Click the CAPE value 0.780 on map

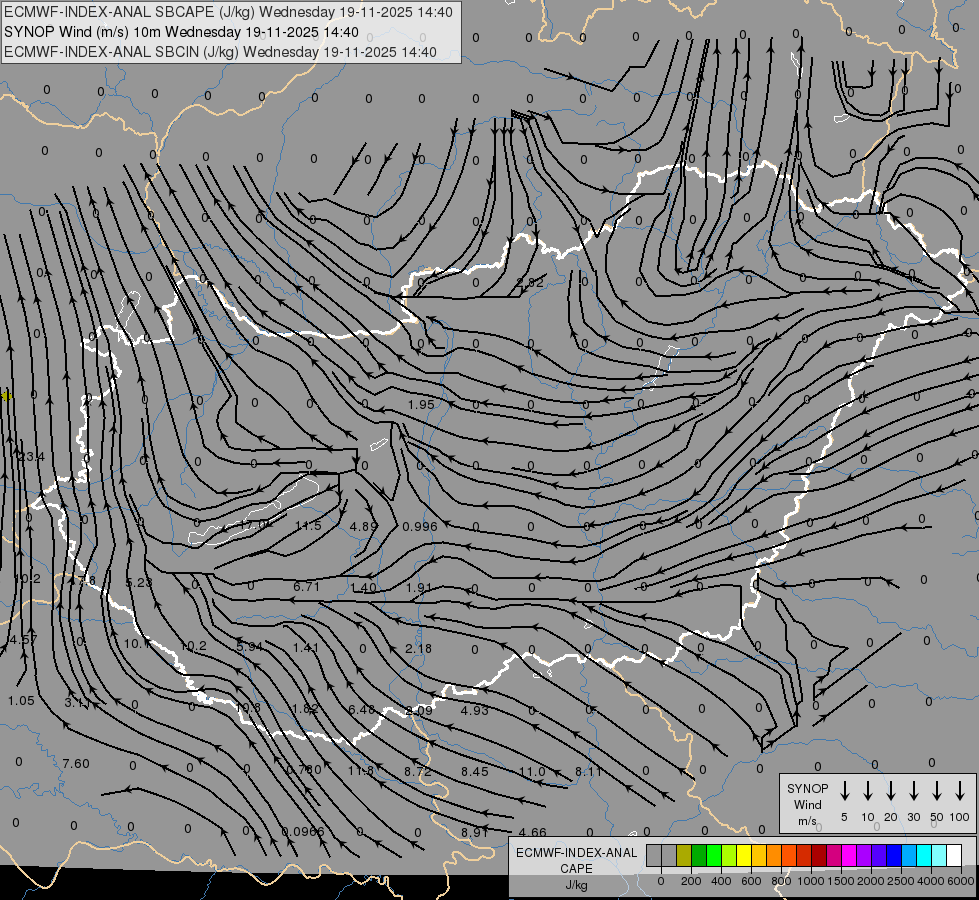click(304, 769)
